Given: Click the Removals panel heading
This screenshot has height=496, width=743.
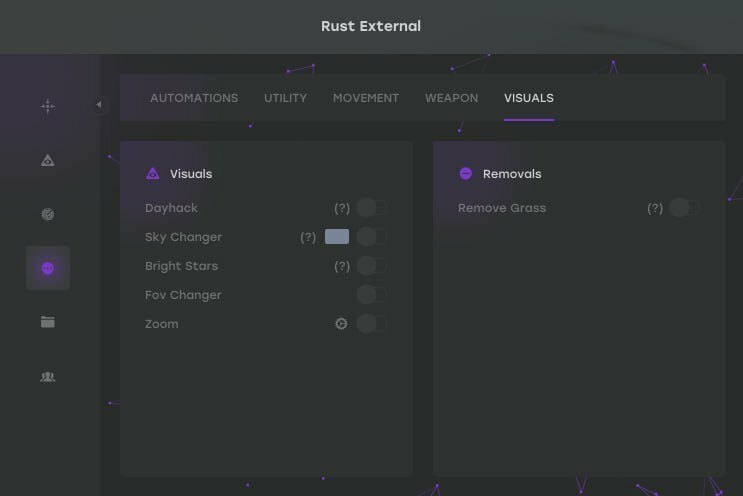Looking at the screenshot, I should point(512,174).
